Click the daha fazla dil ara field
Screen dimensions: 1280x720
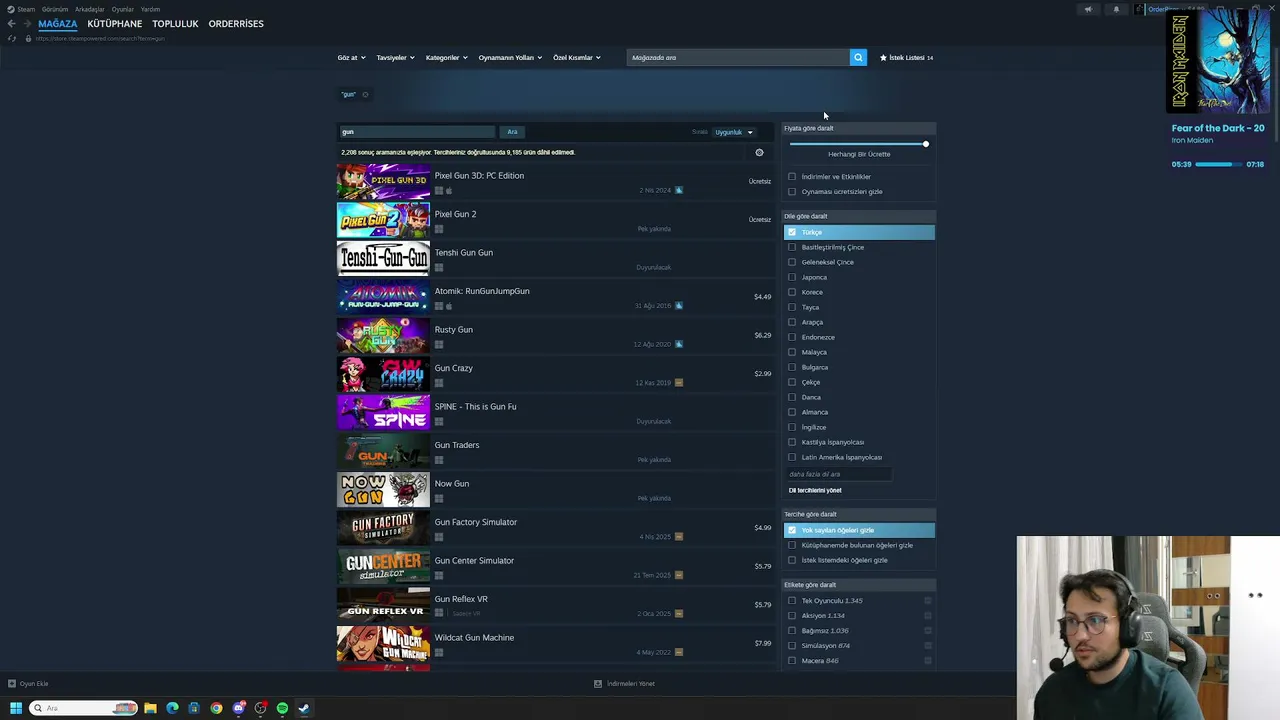point(839,474)
